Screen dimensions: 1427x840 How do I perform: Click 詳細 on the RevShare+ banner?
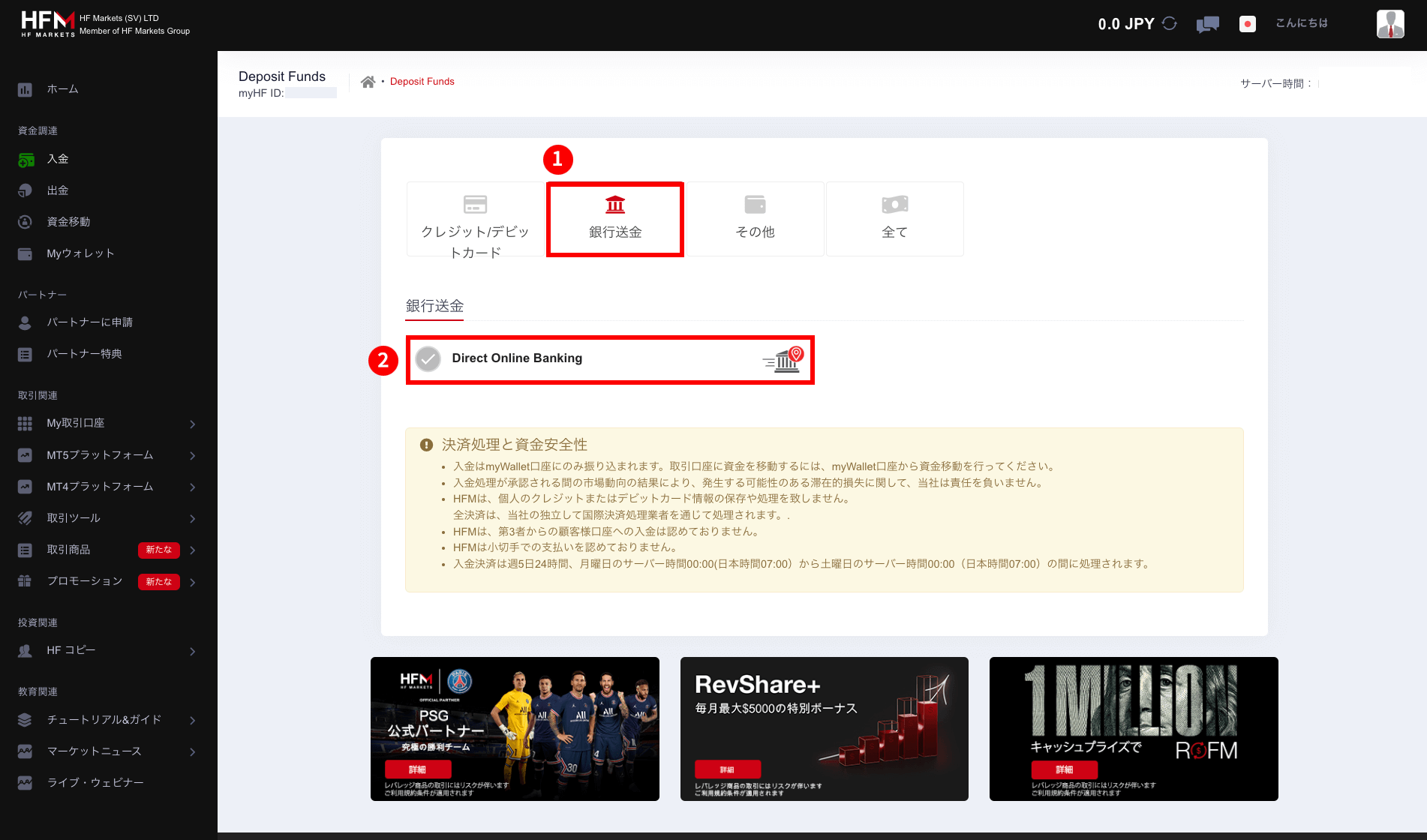click(727, 769)
